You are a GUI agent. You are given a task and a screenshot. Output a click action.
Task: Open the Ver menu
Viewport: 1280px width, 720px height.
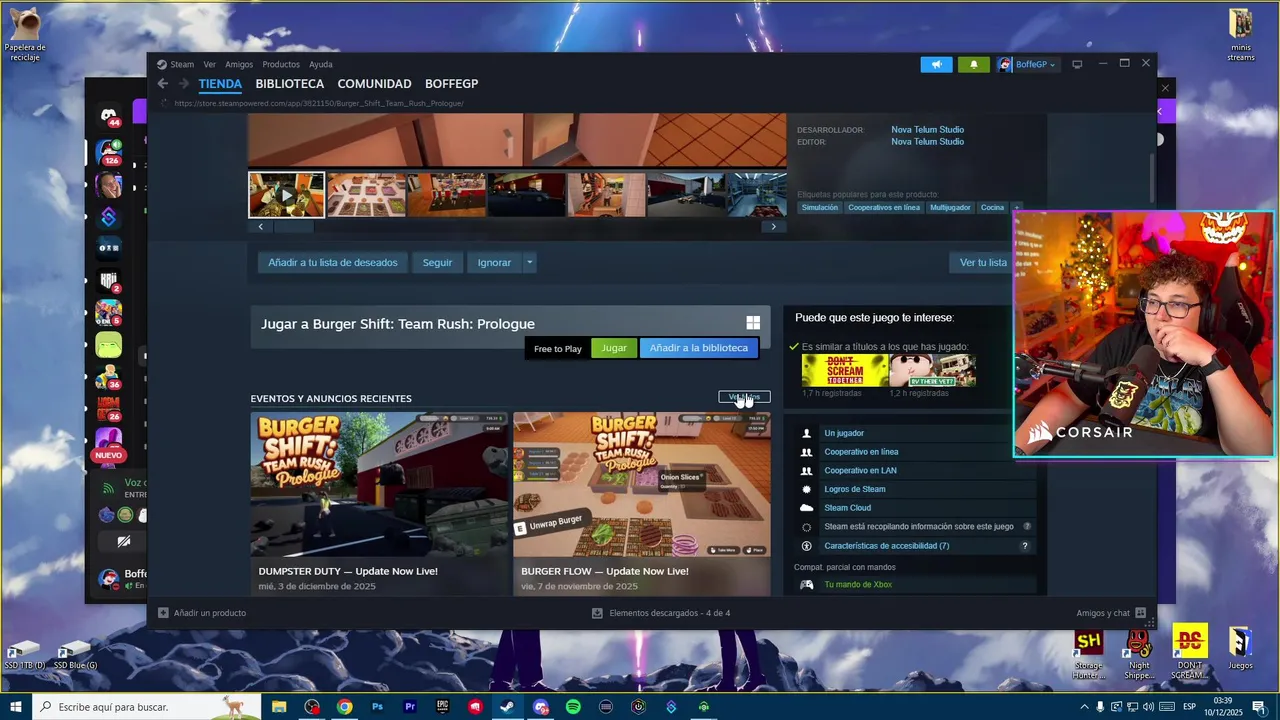(210, 64)
